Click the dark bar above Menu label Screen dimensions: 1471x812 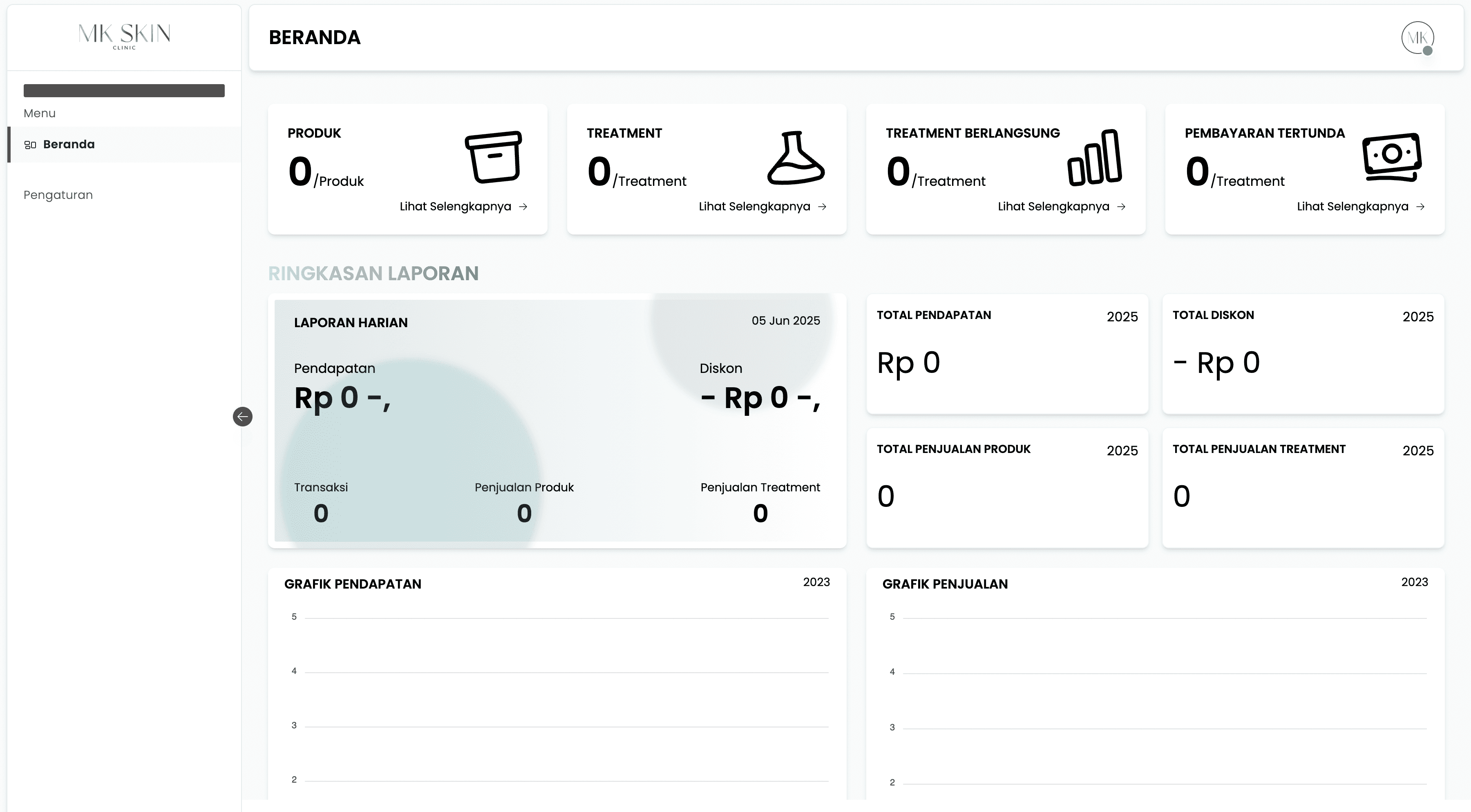(124, 91)
